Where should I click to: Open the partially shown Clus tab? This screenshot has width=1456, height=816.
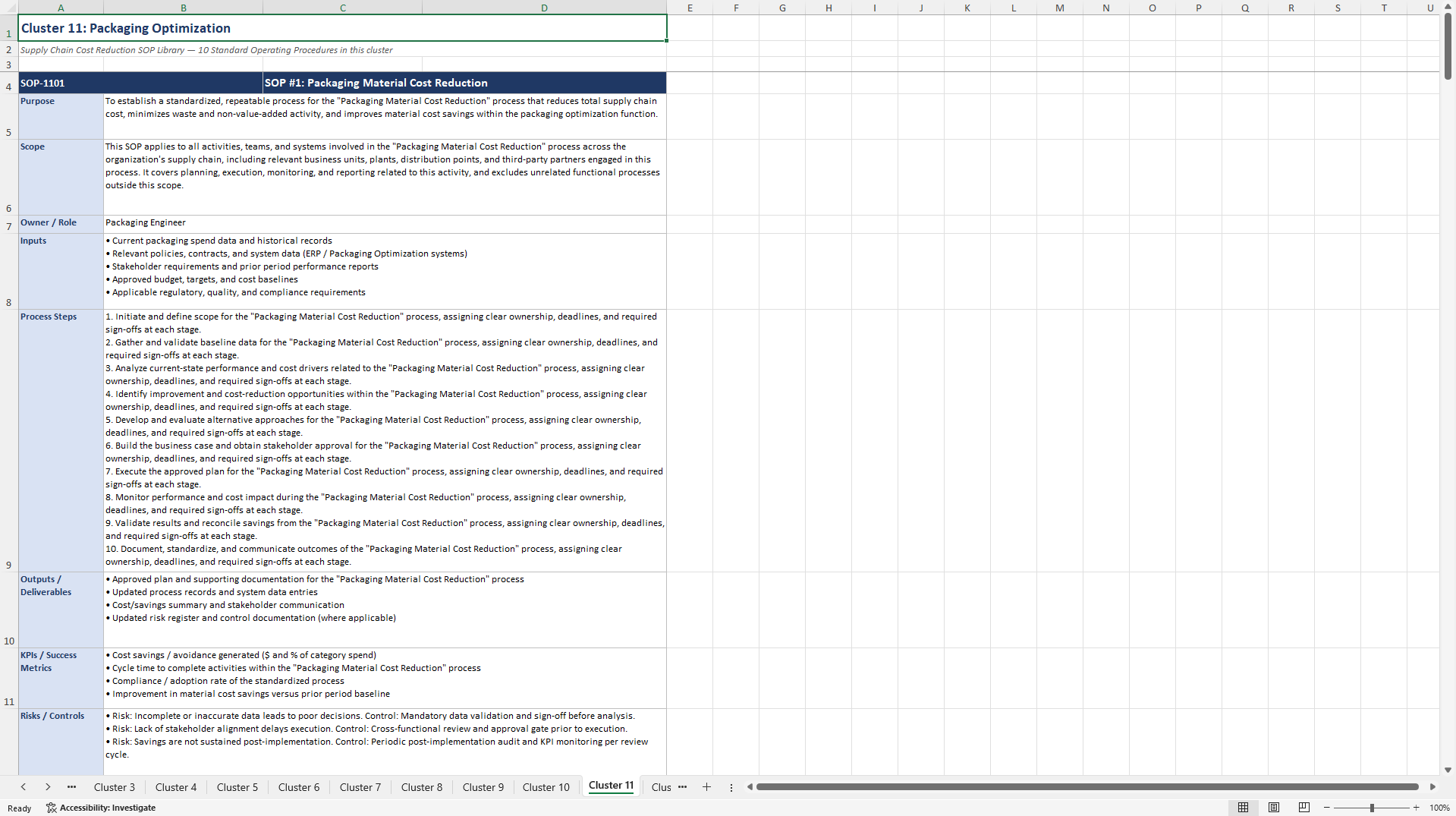coord(661,787)
